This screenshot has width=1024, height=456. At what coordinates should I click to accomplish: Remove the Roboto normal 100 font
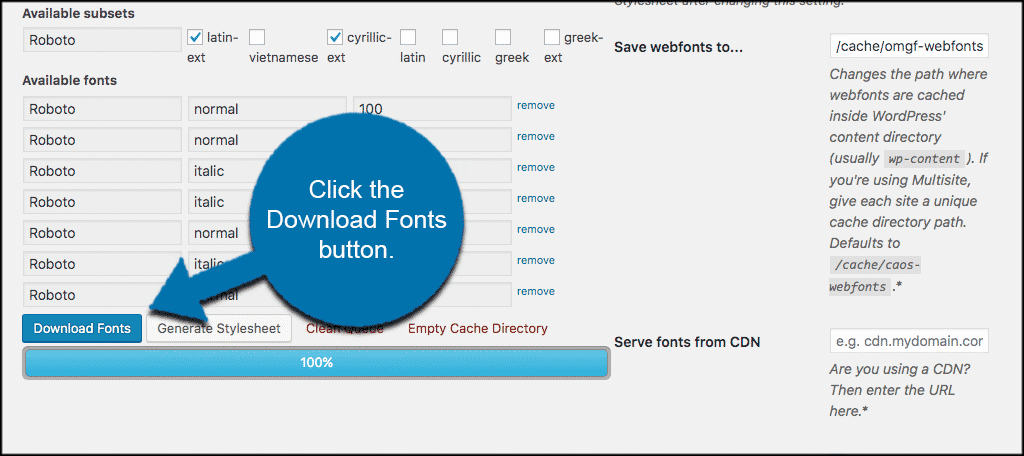tap(535, 105)
